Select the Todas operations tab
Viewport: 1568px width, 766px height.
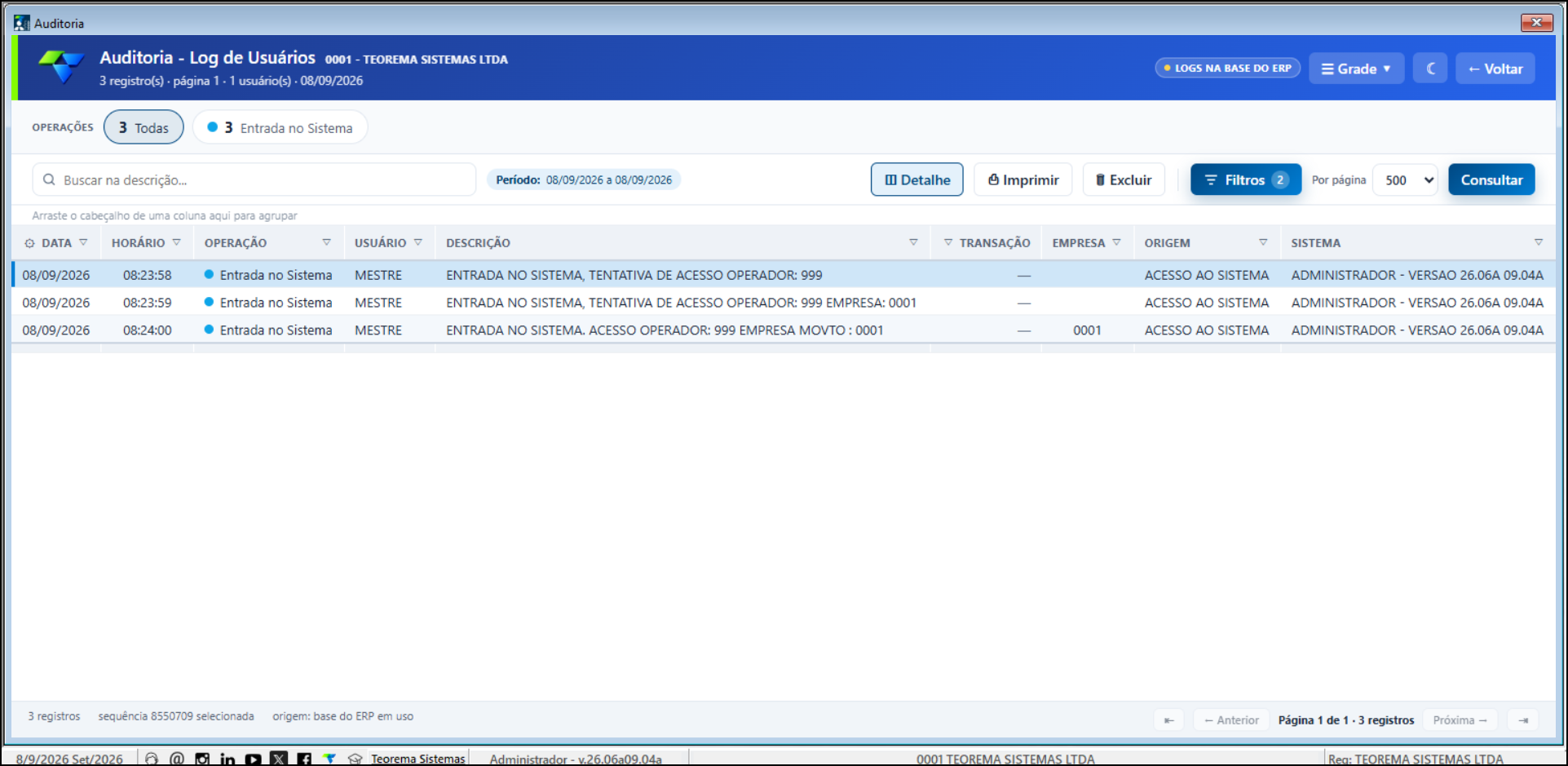pos(144,127)
